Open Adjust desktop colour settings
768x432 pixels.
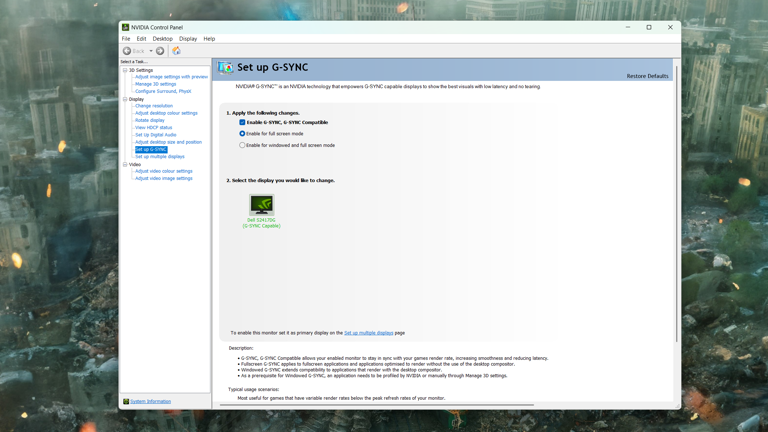pos(167,113)
